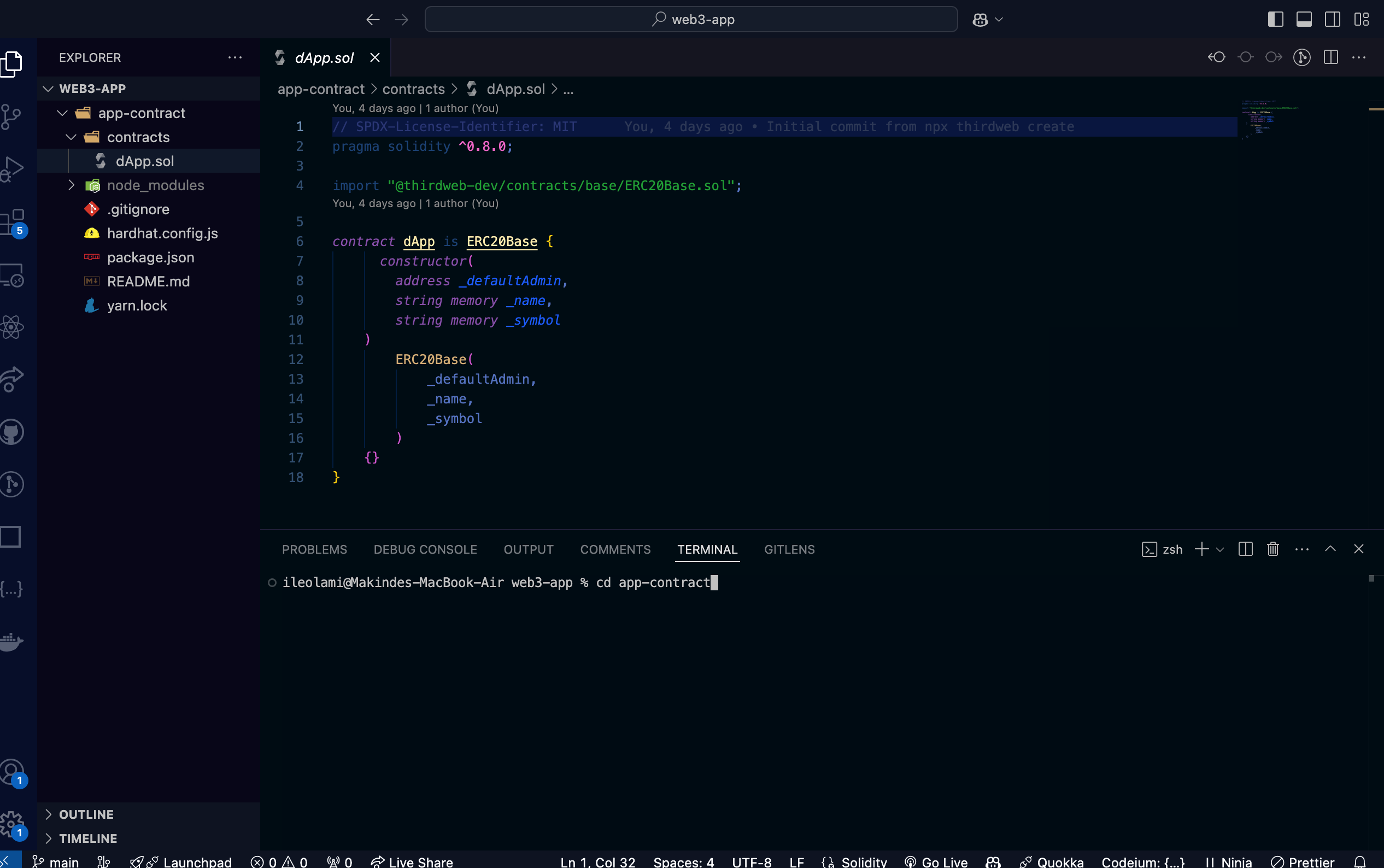Open customize layout menu icon
1384x868 pixels.
[1362, 20]
